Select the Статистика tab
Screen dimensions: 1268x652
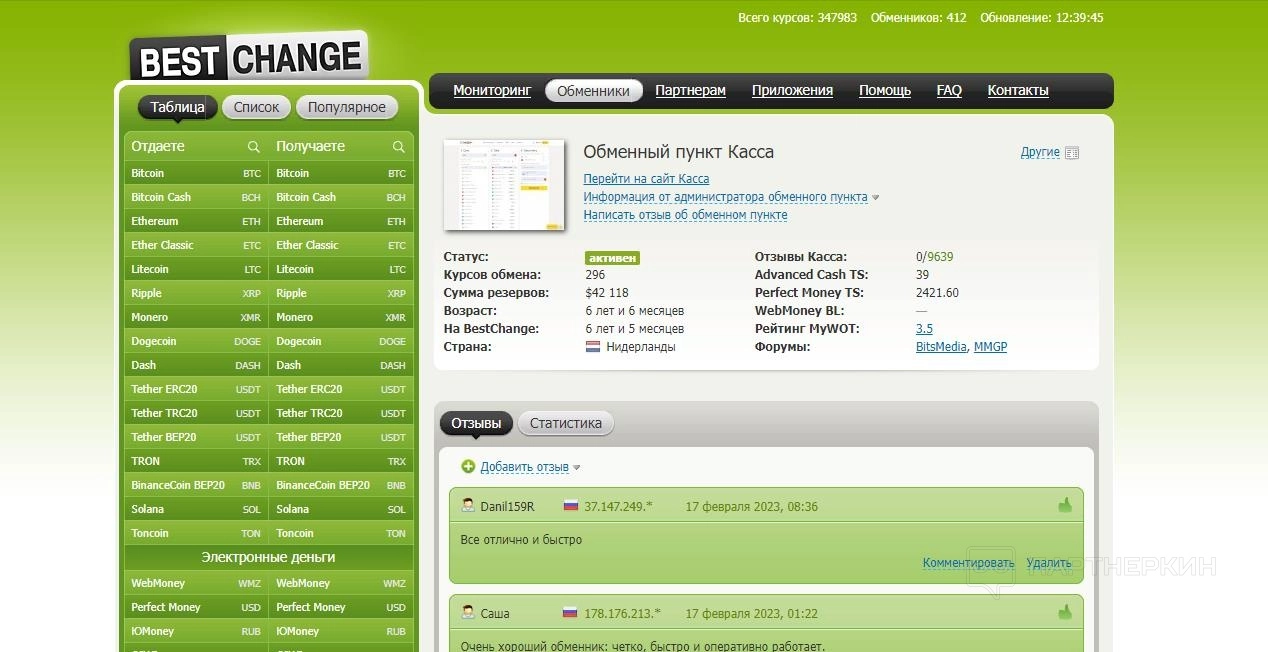(x=566, y=423)
